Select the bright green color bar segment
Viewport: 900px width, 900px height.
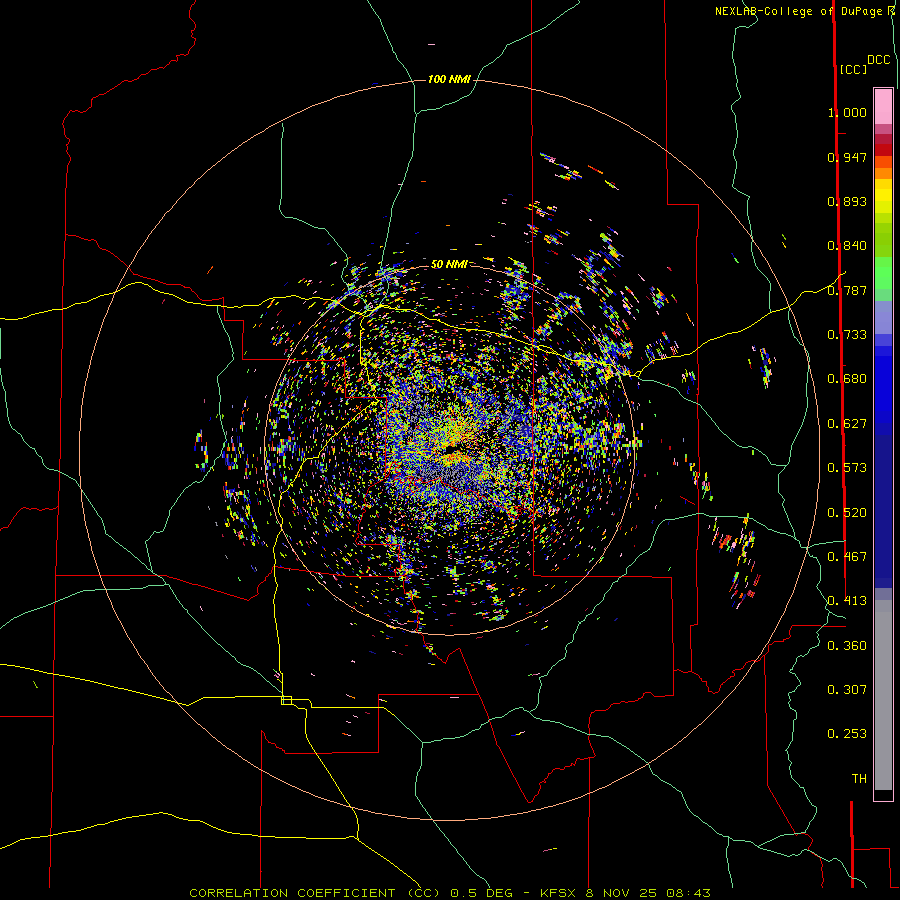pos(883,273)
